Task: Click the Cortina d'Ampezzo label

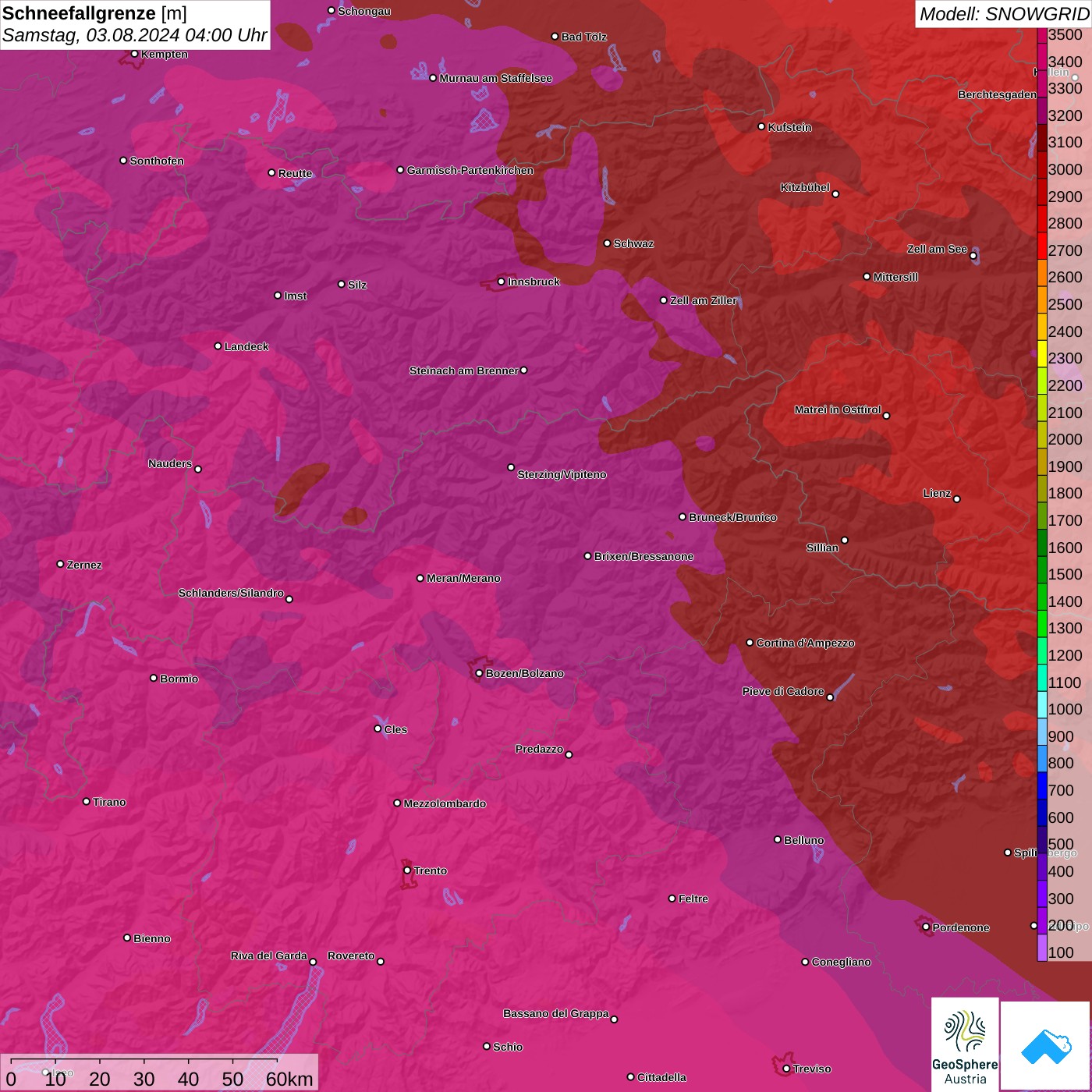Action: pyautogui.click(x=805, y=643)
